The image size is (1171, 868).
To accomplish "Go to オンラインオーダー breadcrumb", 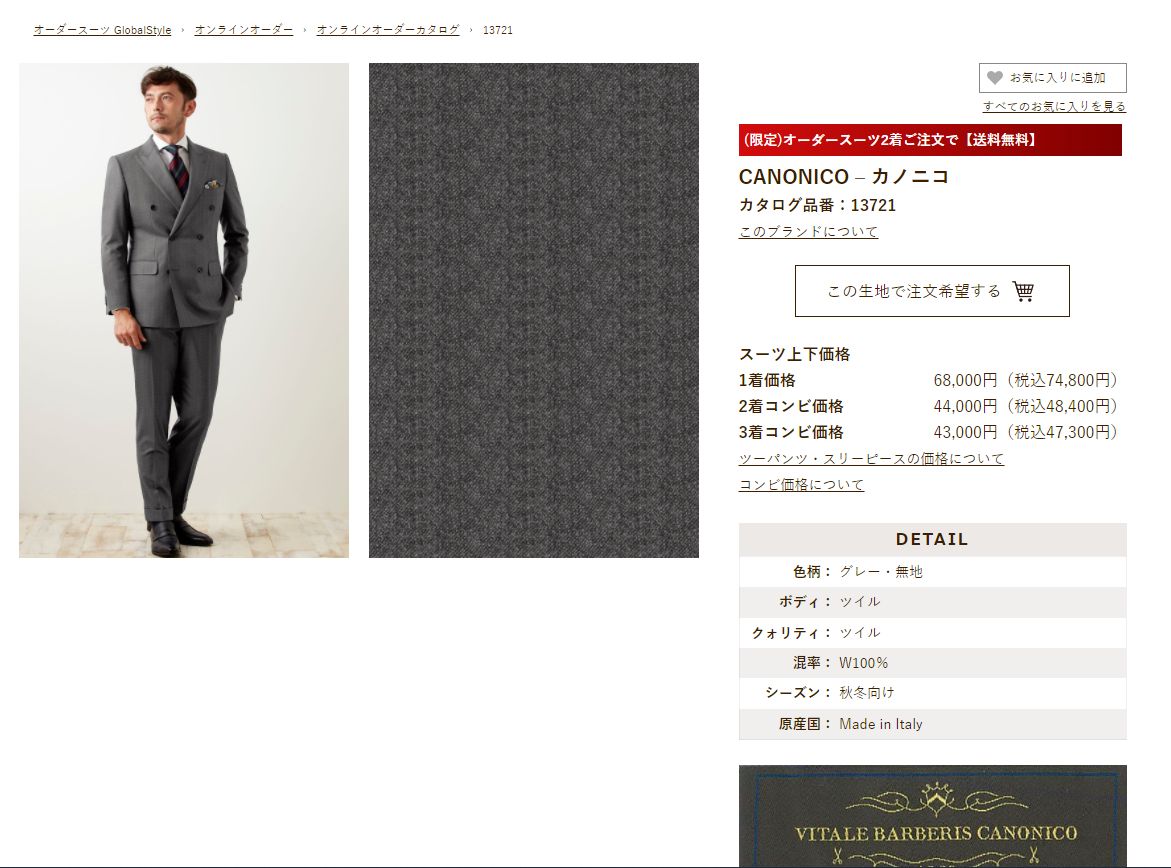I will tap(243, 30).
